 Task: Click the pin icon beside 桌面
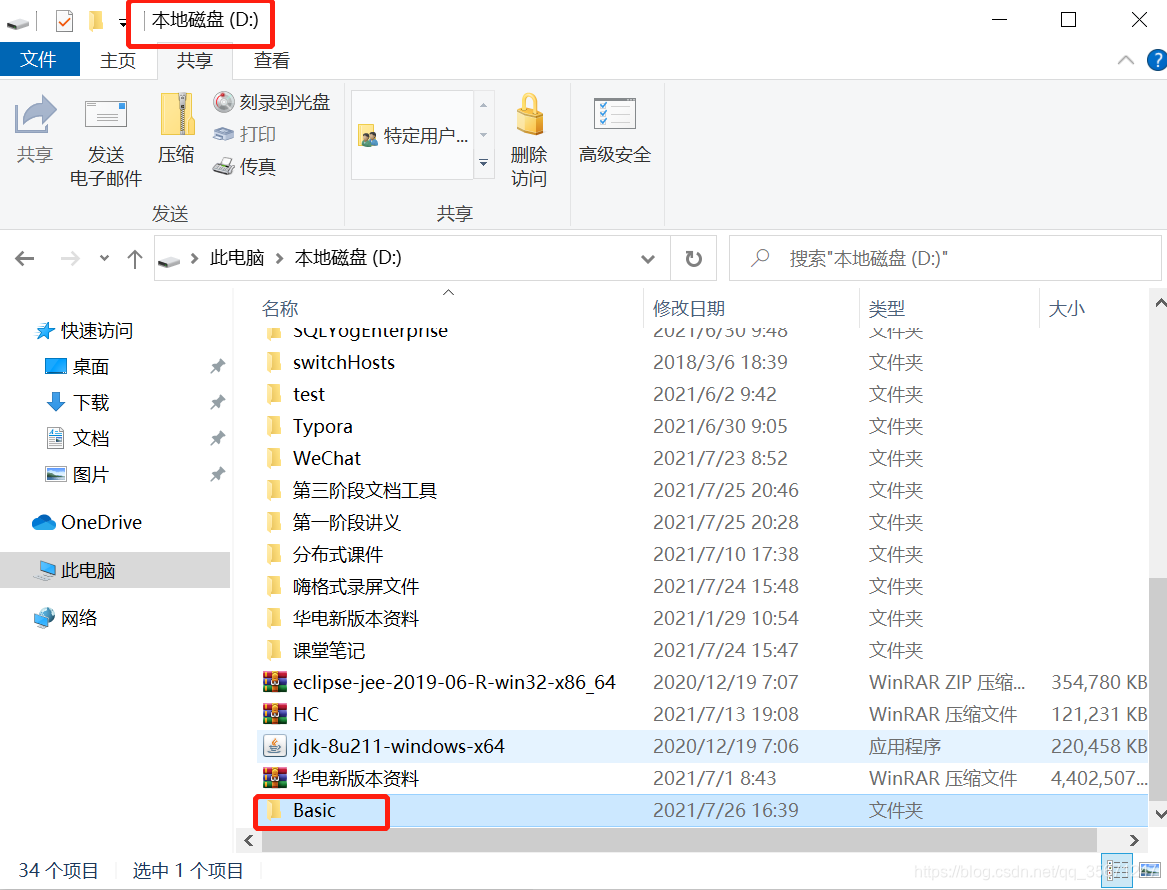[217, 366]
